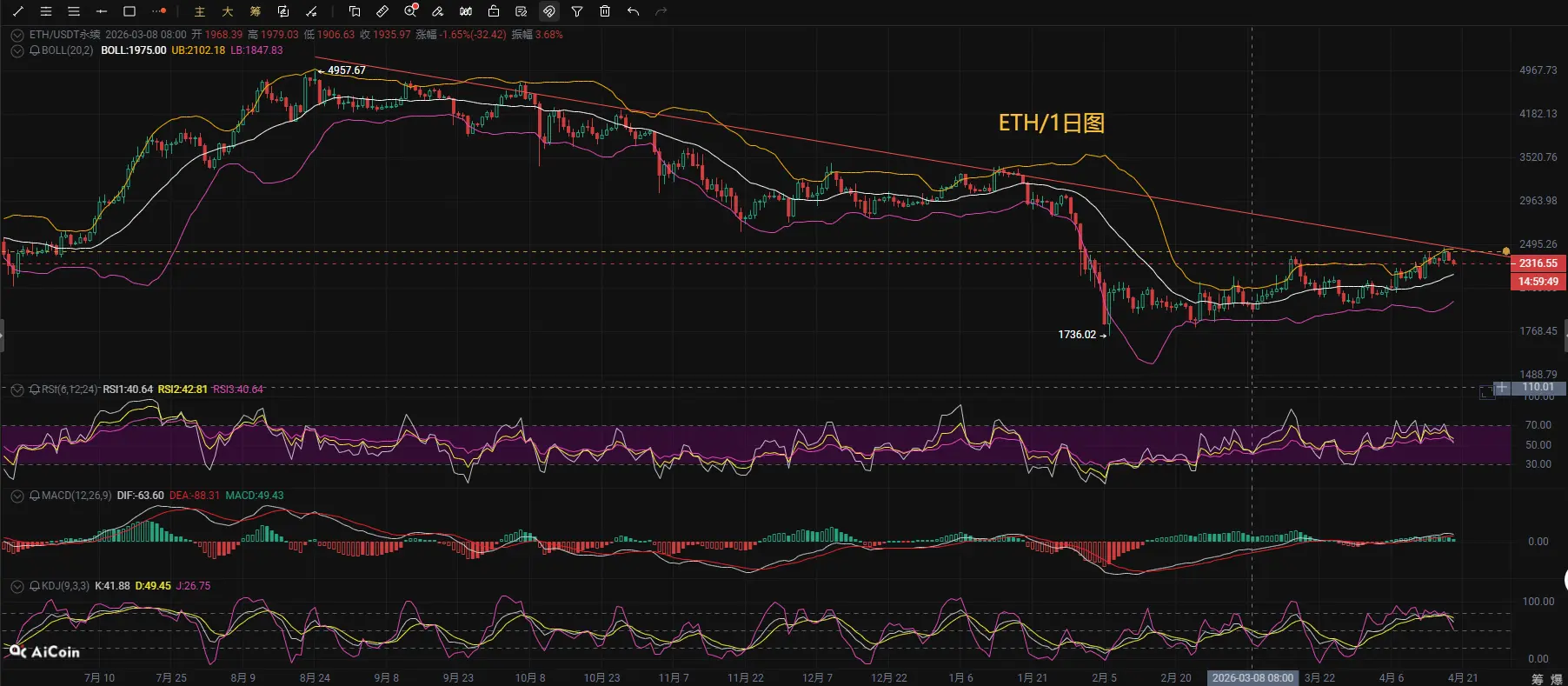This screenshot has width=1568, height=686.
Task: Click the MACD DIF:-63.60 value
Action: pos(141,496)
